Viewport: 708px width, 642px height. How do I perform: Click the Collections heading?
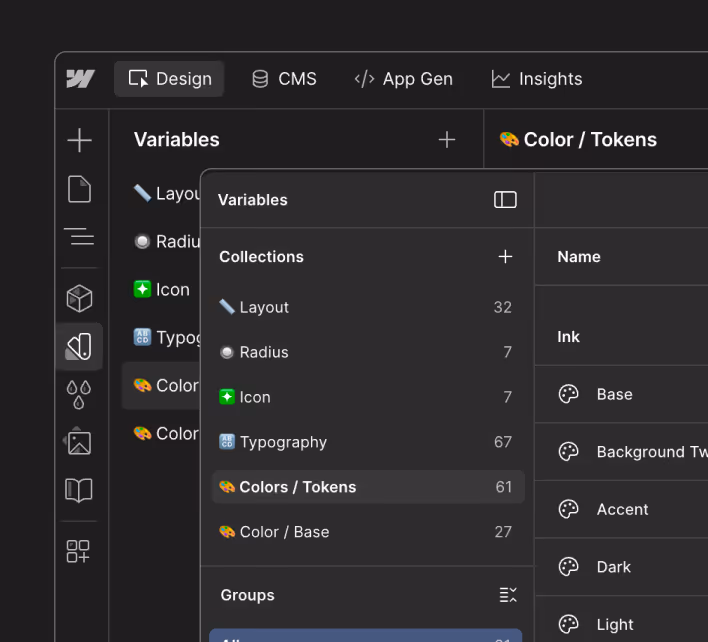(x=261, y=256)
